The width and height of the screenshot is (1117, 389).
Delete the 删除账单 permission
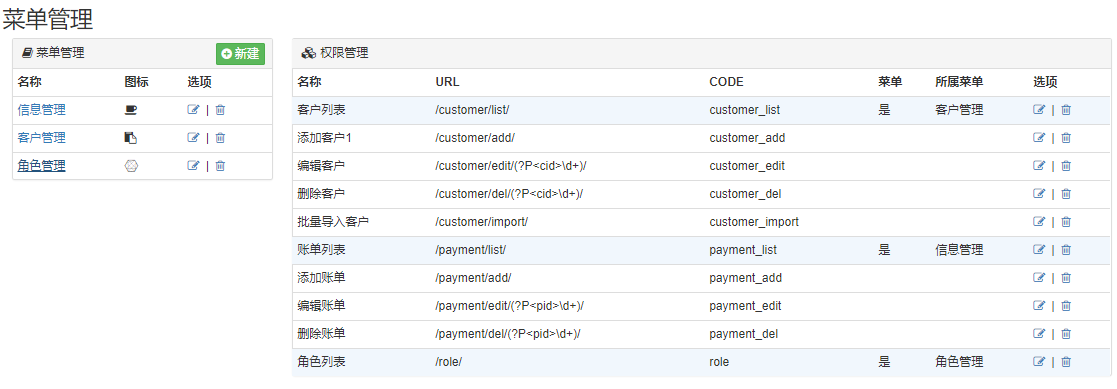point(1066,333)
